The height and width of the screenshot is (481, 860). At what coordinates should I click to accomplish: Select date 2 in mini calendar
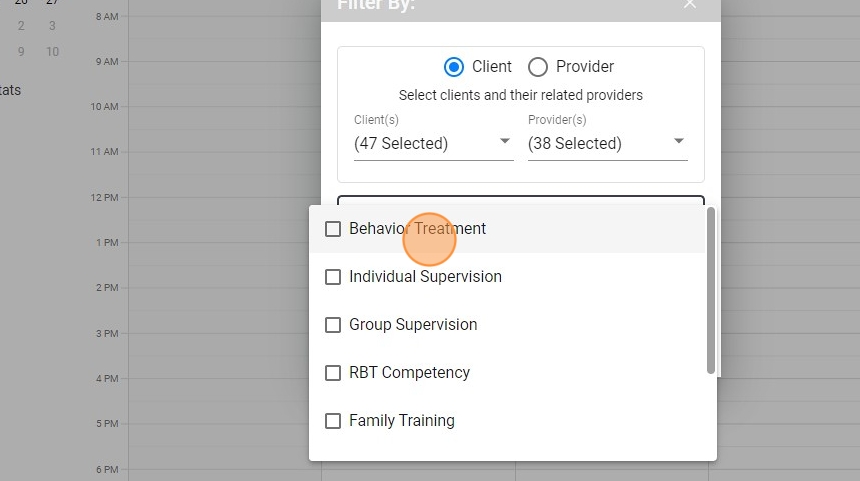pyautogui.click(x=21, y=26)
